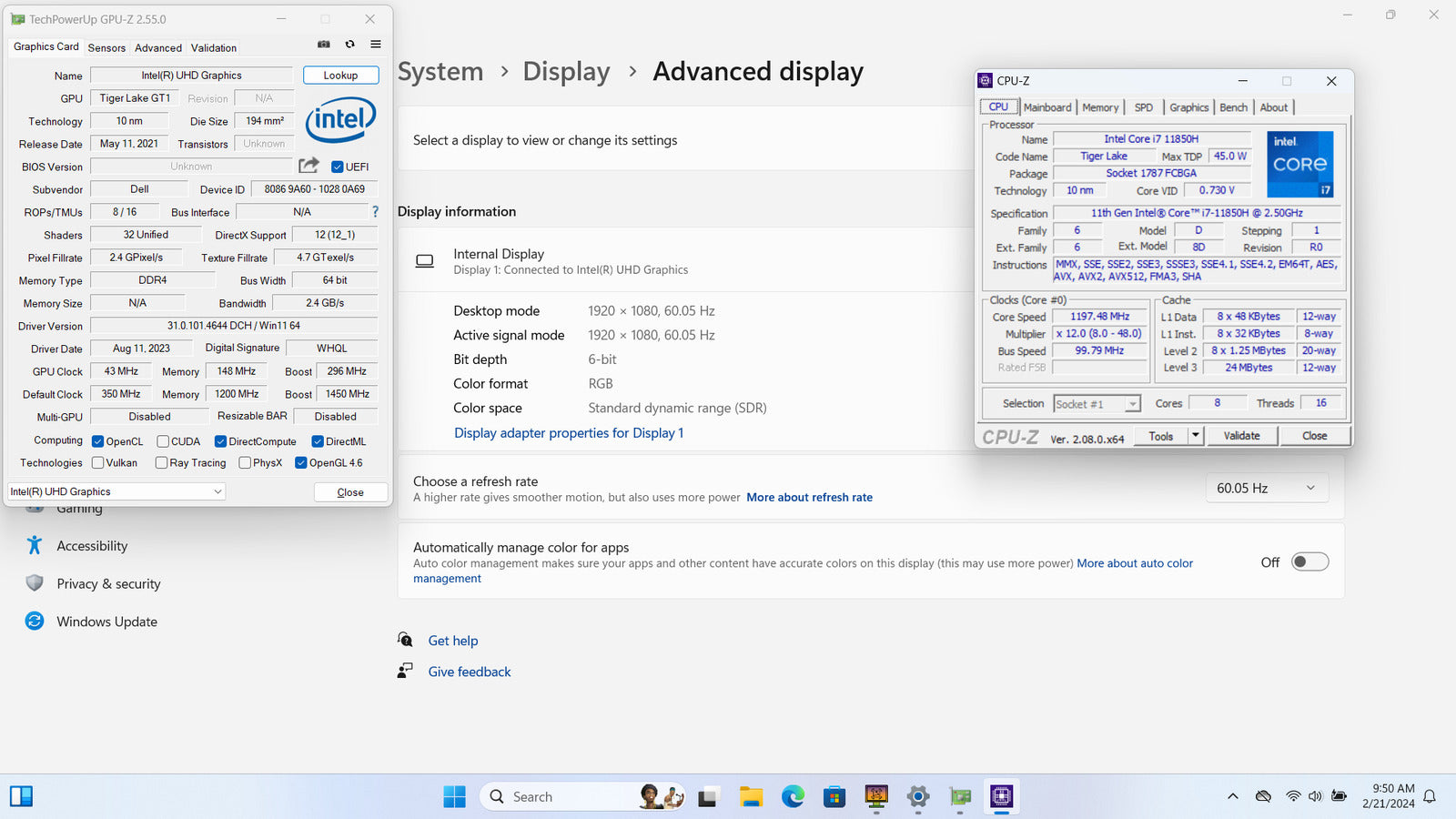Switch to the Advanced tab in GPU-Z
The height and width of the screenshot is (819, 1456).
point(158,48)
